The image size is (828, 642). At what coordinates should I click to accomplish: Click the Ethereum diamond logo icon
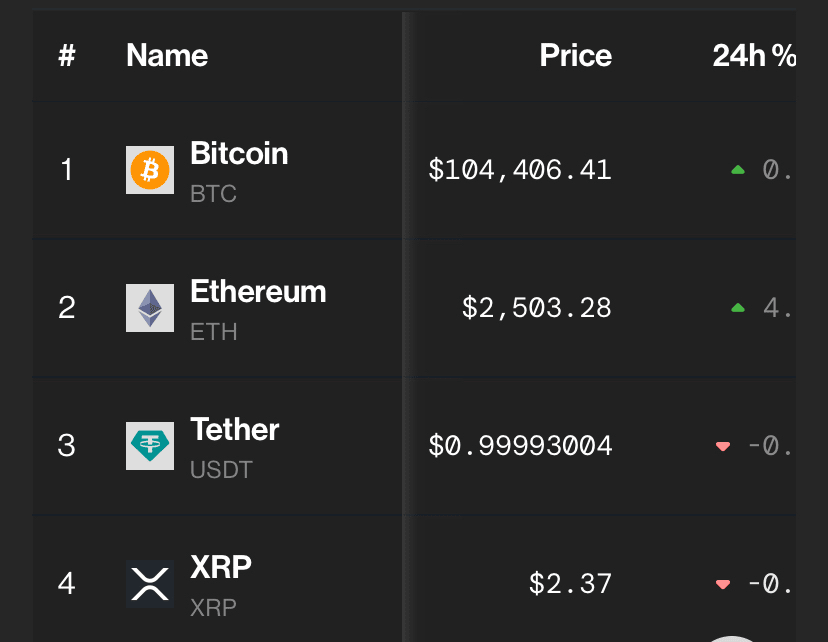click(150, 308)
